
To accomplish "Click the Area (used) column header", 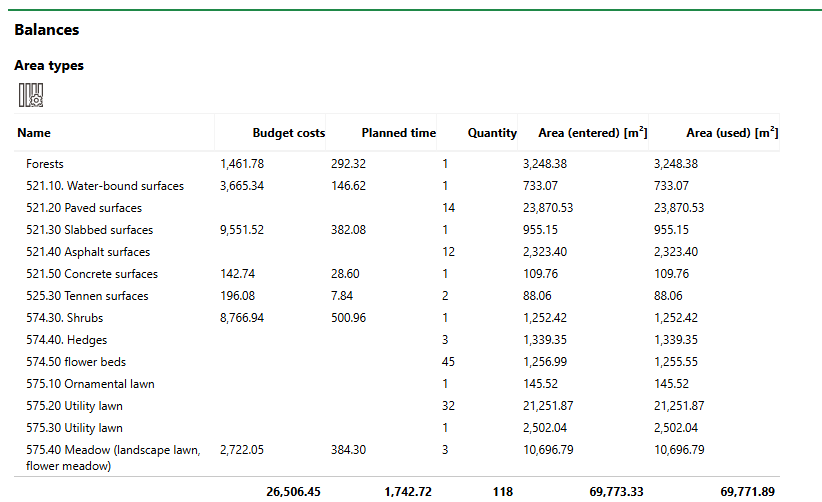I will coord(731,133).
